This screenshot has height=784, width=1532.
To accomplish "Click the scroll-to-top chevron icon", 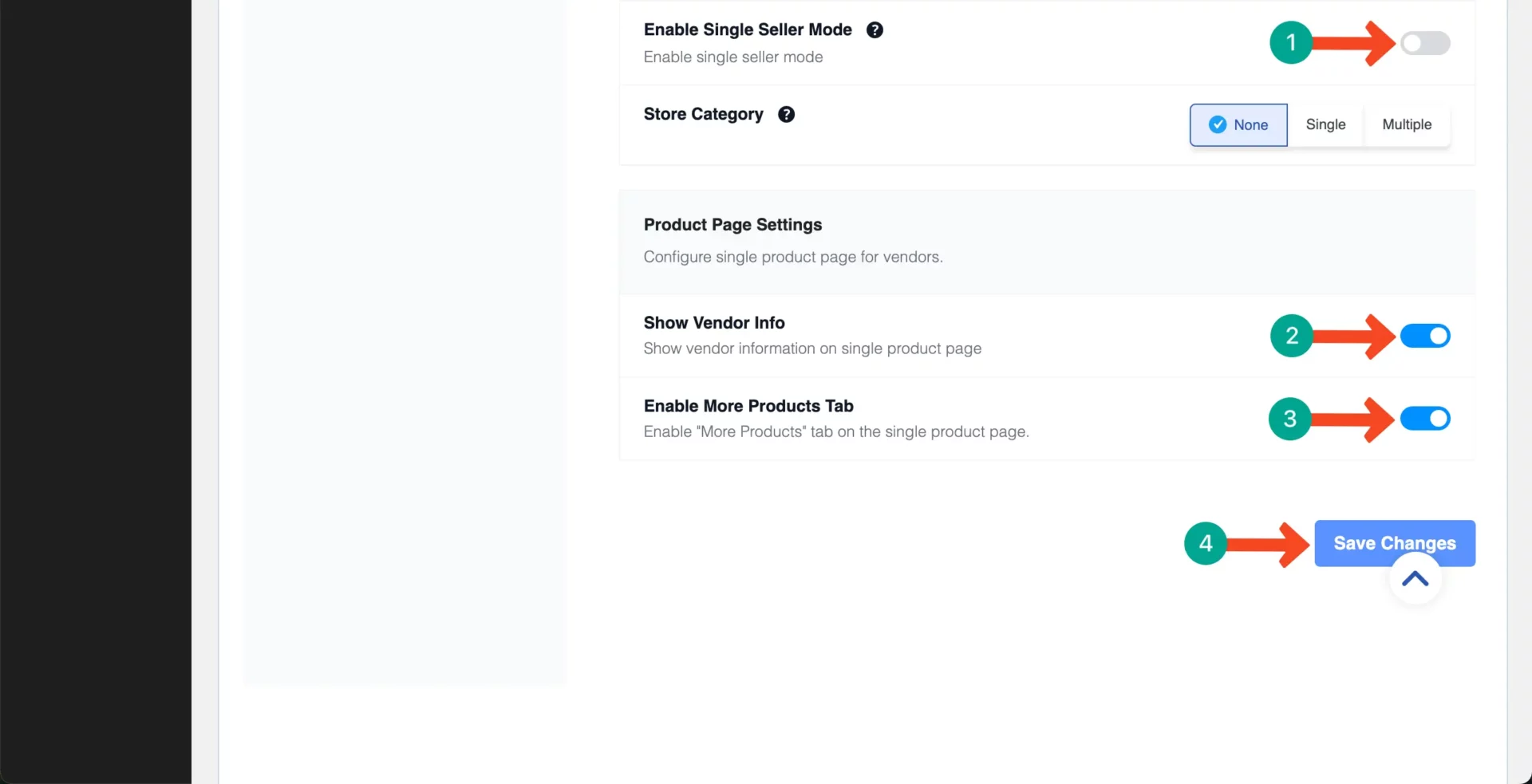I will (1416, 579).
